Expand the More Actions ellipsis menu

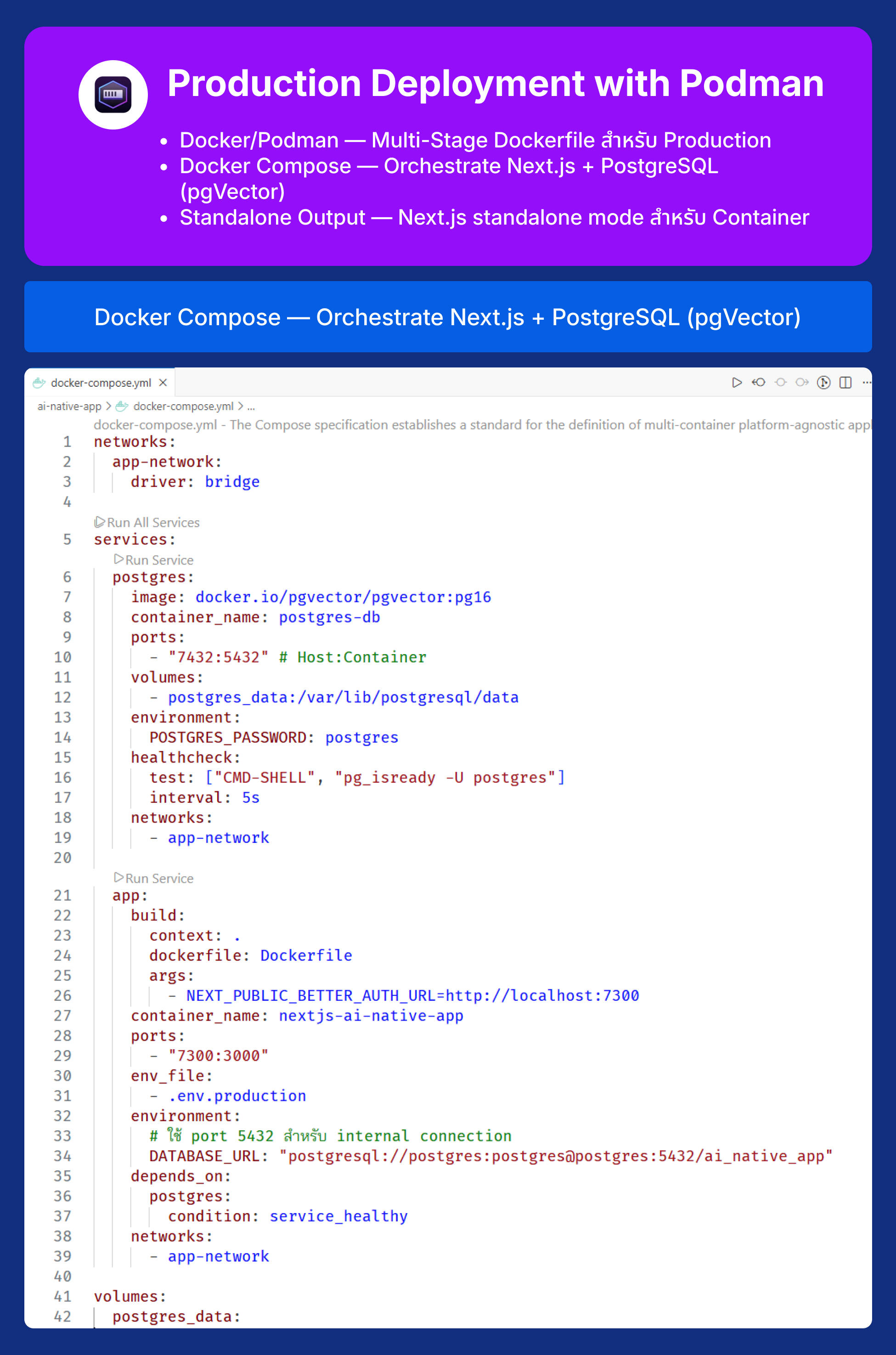(x=866, y=382)
